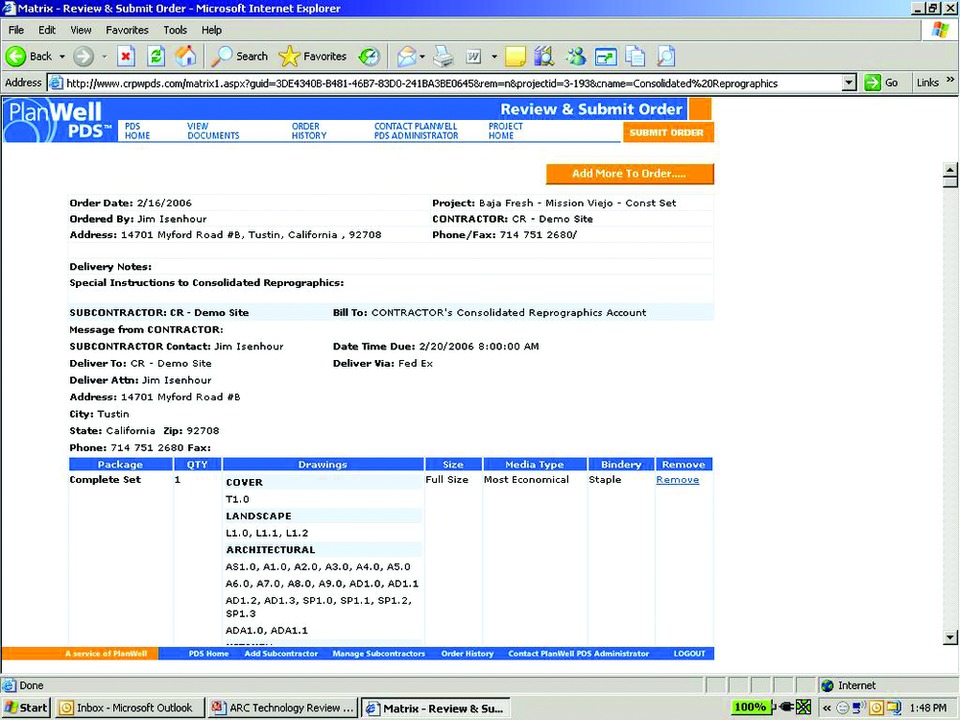Click Order History in the footer bar
Viewport: 960px width, 720px height.
(x=467, y=654)
